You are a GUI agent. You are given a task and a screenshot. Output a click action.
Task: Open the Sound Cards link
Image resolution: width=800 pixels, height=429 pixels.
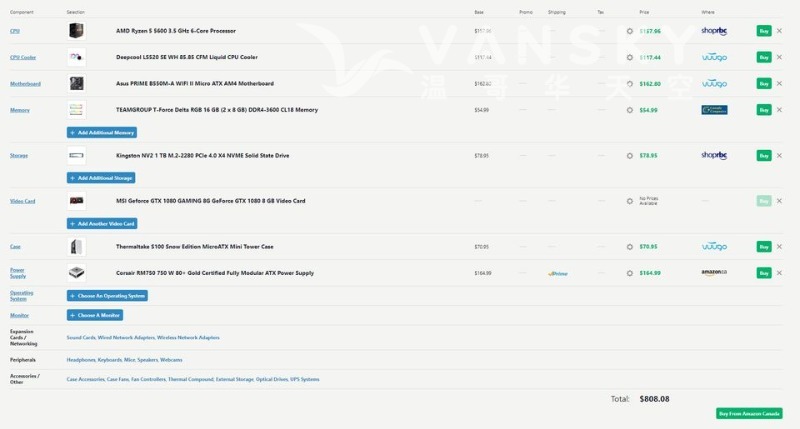[80, 337]
